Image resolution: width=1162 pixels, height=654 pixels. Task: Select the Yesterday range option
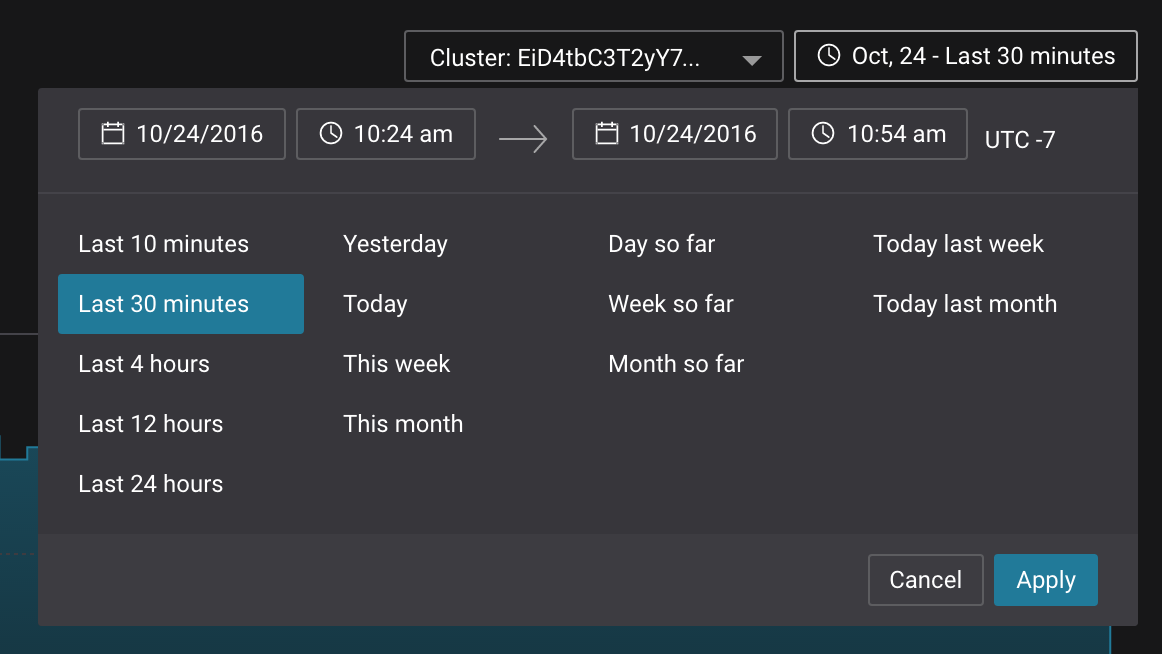click(395, 244)
